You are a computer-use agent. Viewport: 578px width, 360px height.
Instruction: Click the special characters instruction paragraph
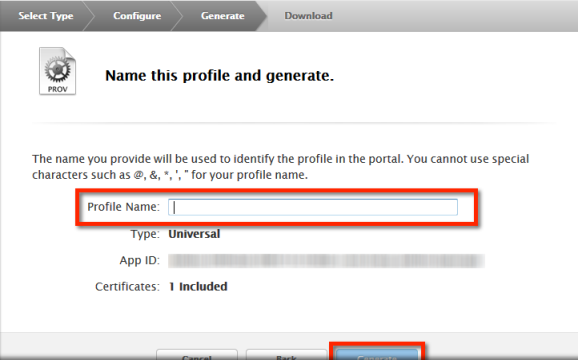pyautogui.click(x=281, y=167)
